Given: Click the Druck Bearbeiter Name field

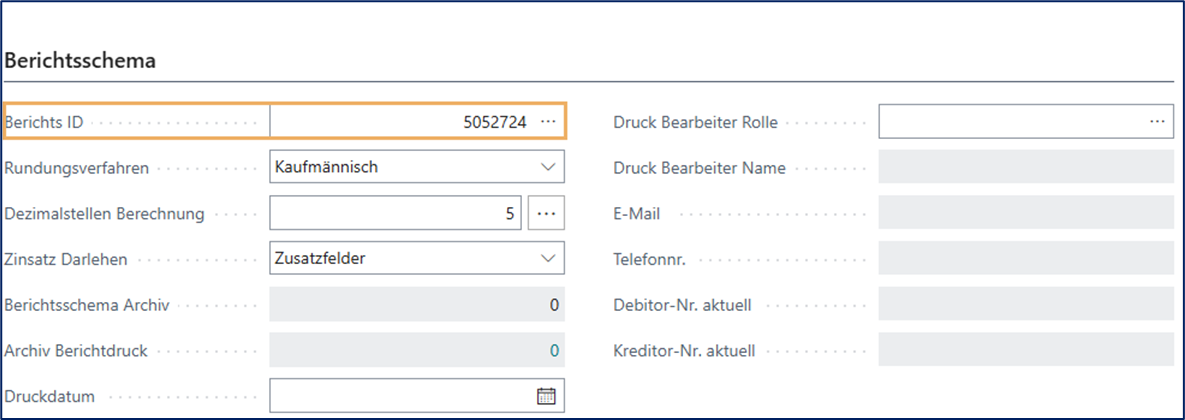Looking at the screenshot, I should 1025,168.
